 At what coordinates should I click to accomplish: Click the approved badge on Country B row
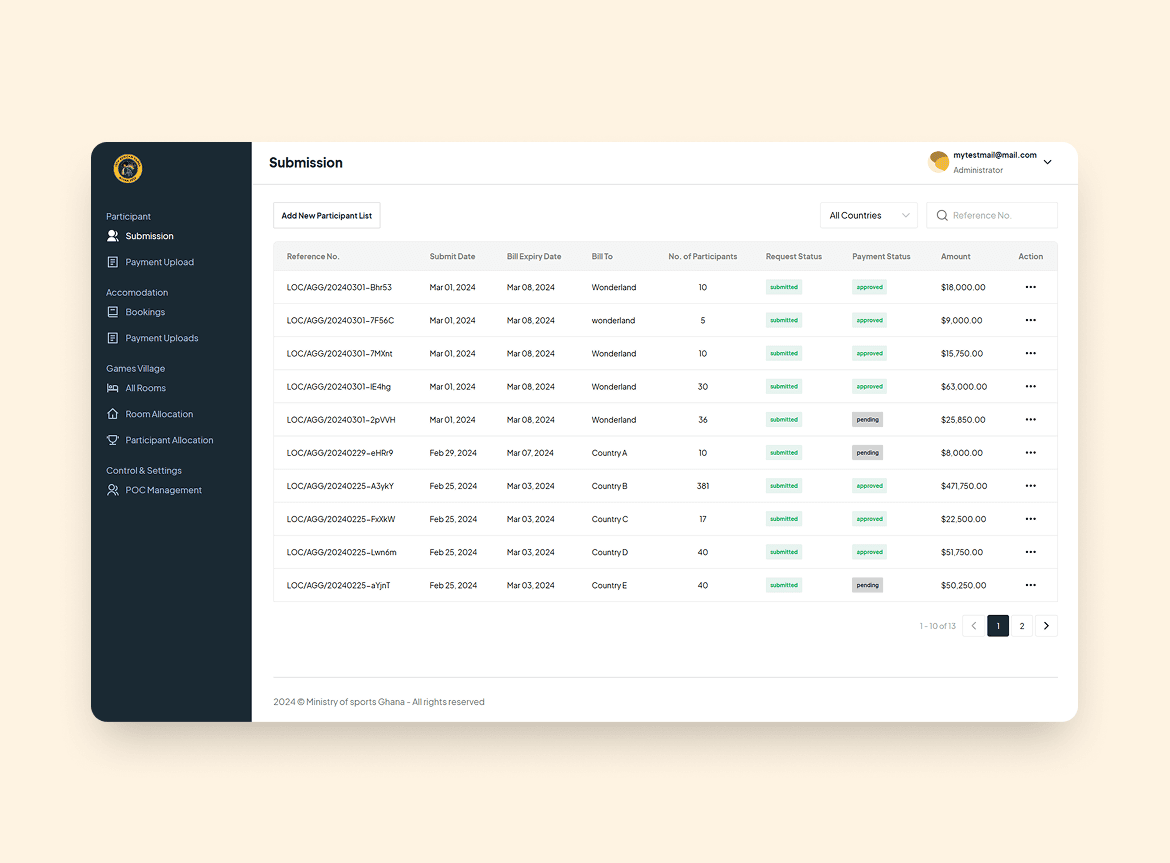(869, 485)
